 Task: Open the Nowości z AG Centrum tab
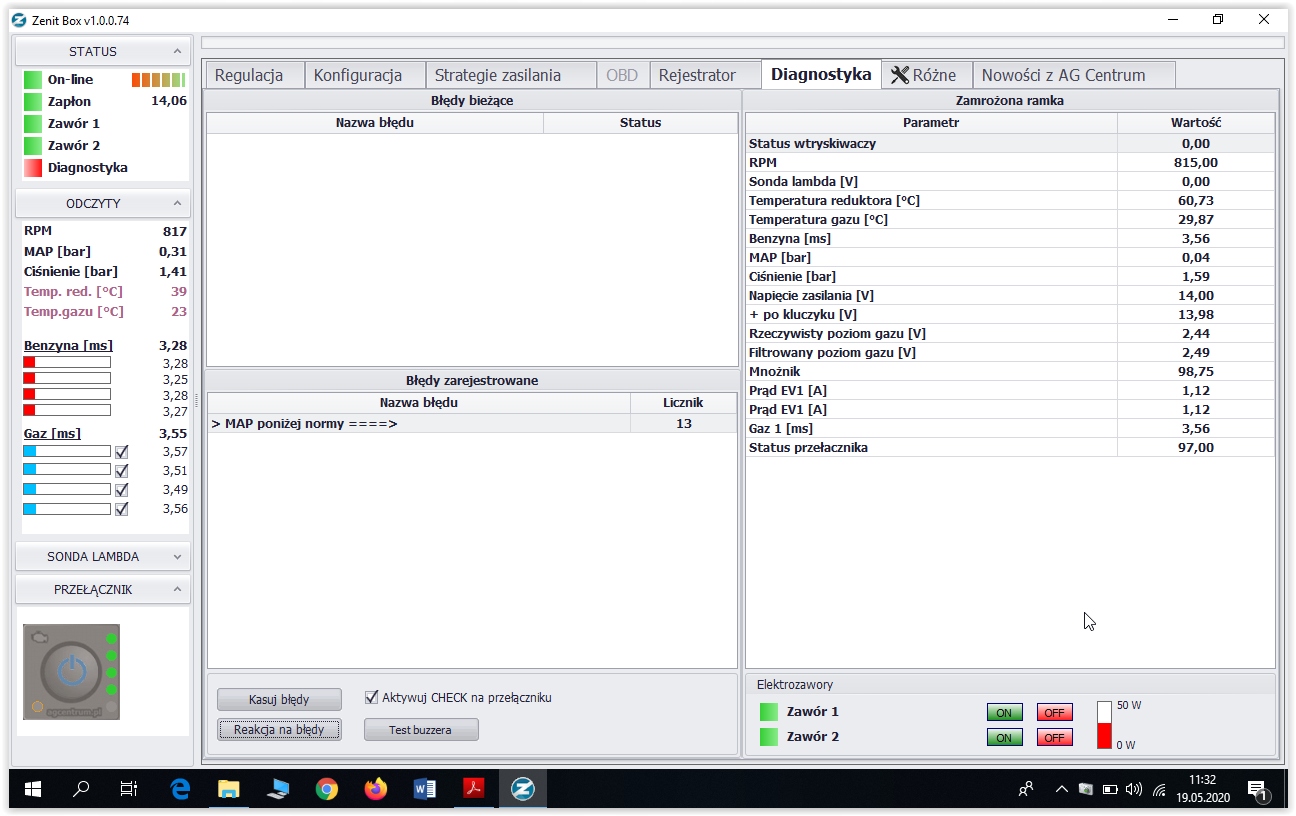click(x=1074, y=75)
